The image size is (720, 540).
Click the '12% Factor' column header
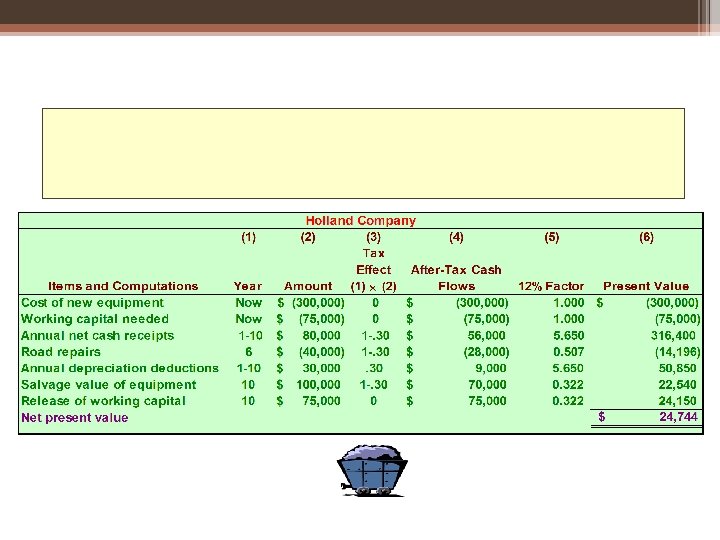tap(551, 286)
